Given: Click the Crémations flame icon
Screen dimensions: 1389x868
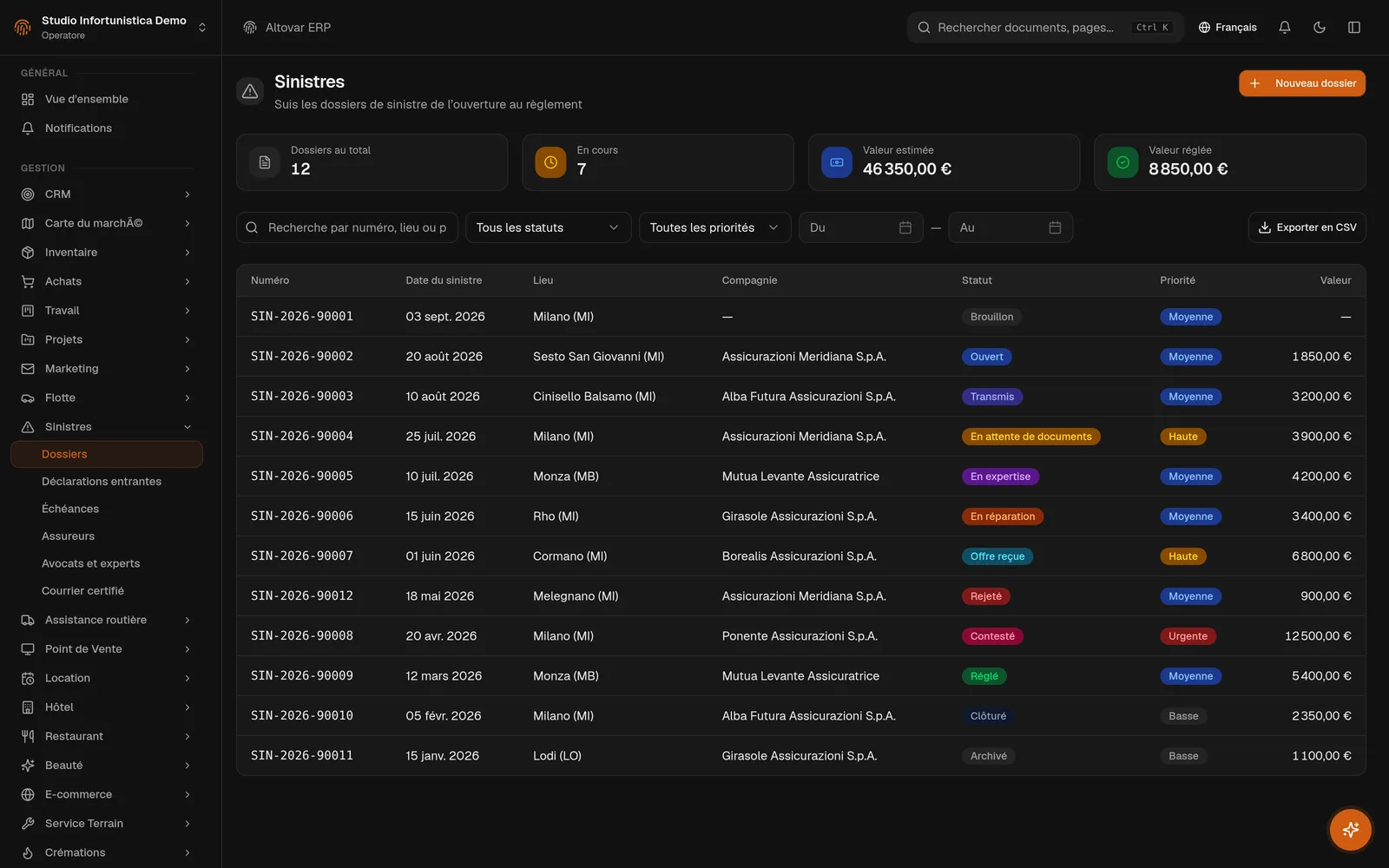Looking at the screenshot, I should click(x=28, y=852).
